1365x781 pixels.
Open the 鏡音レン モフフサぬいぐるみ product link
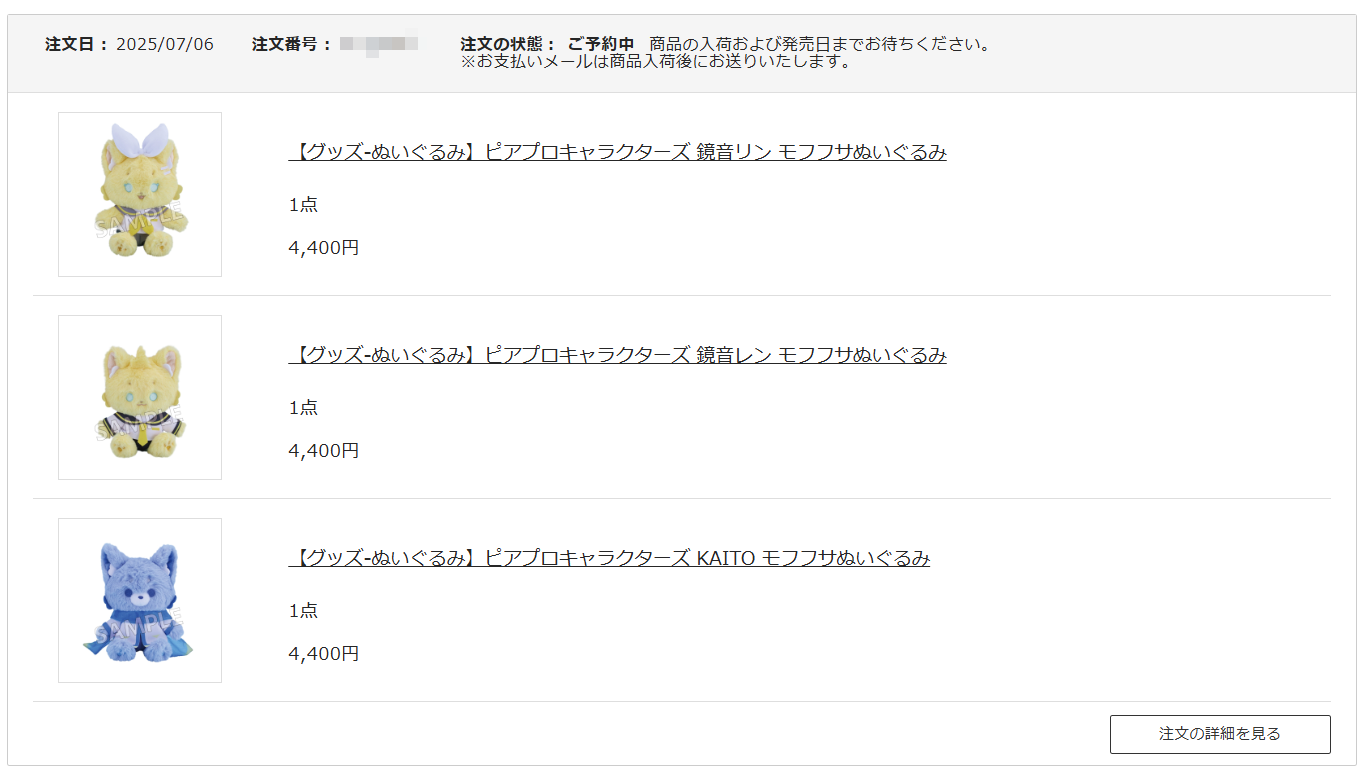point(617,355)
